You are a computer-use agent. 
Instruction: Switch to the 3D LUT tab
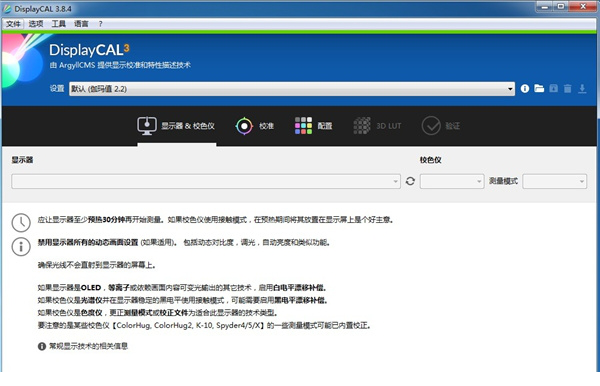point(377,126)
